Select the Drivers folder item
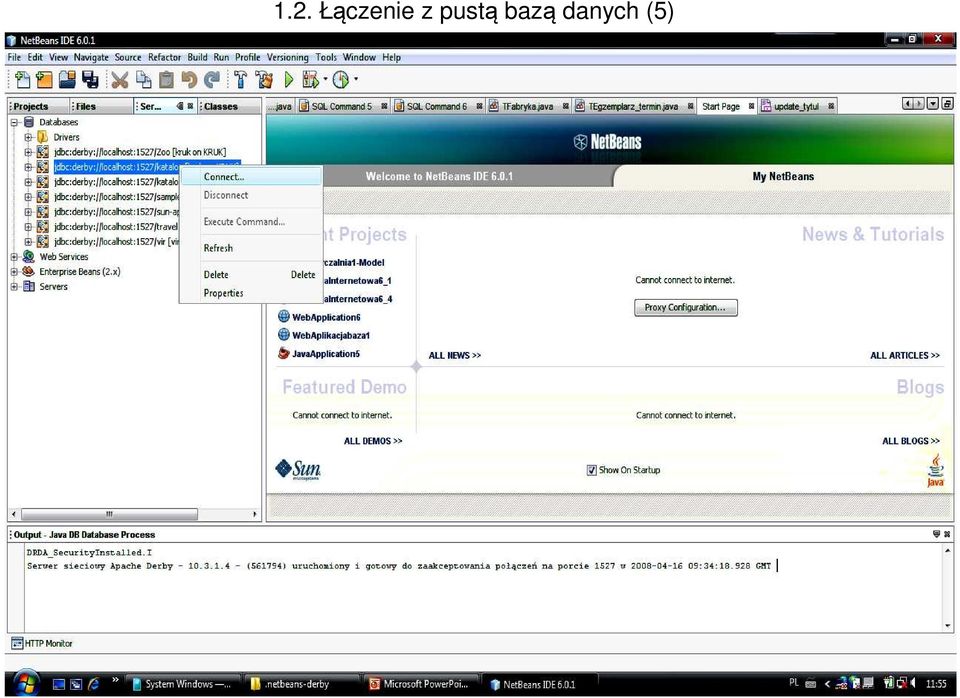The width and height of the screenshot is (960, 698). coord(66,137)
